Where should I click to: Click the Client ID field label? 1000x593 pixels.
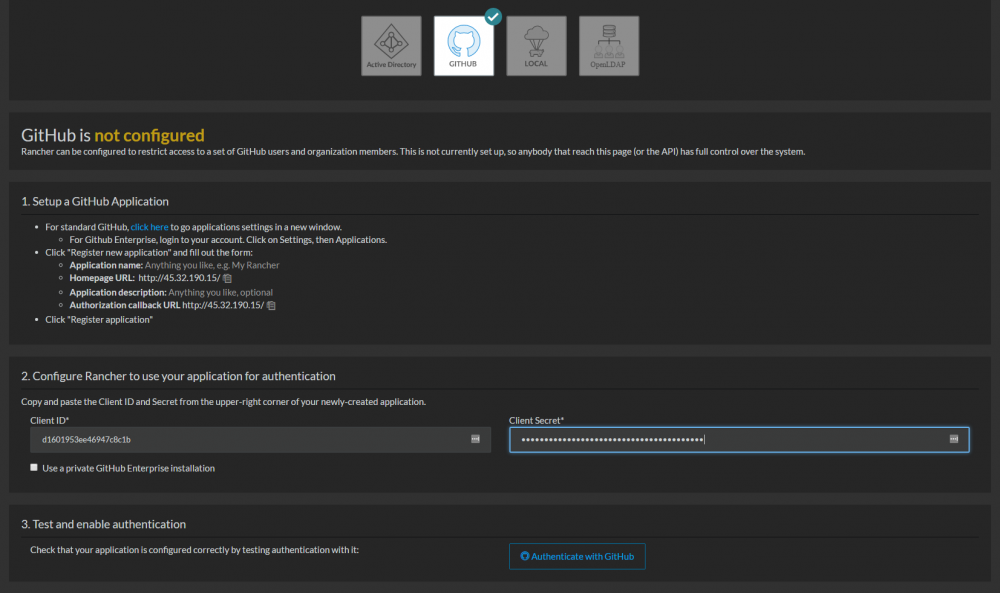click(50, 420)
